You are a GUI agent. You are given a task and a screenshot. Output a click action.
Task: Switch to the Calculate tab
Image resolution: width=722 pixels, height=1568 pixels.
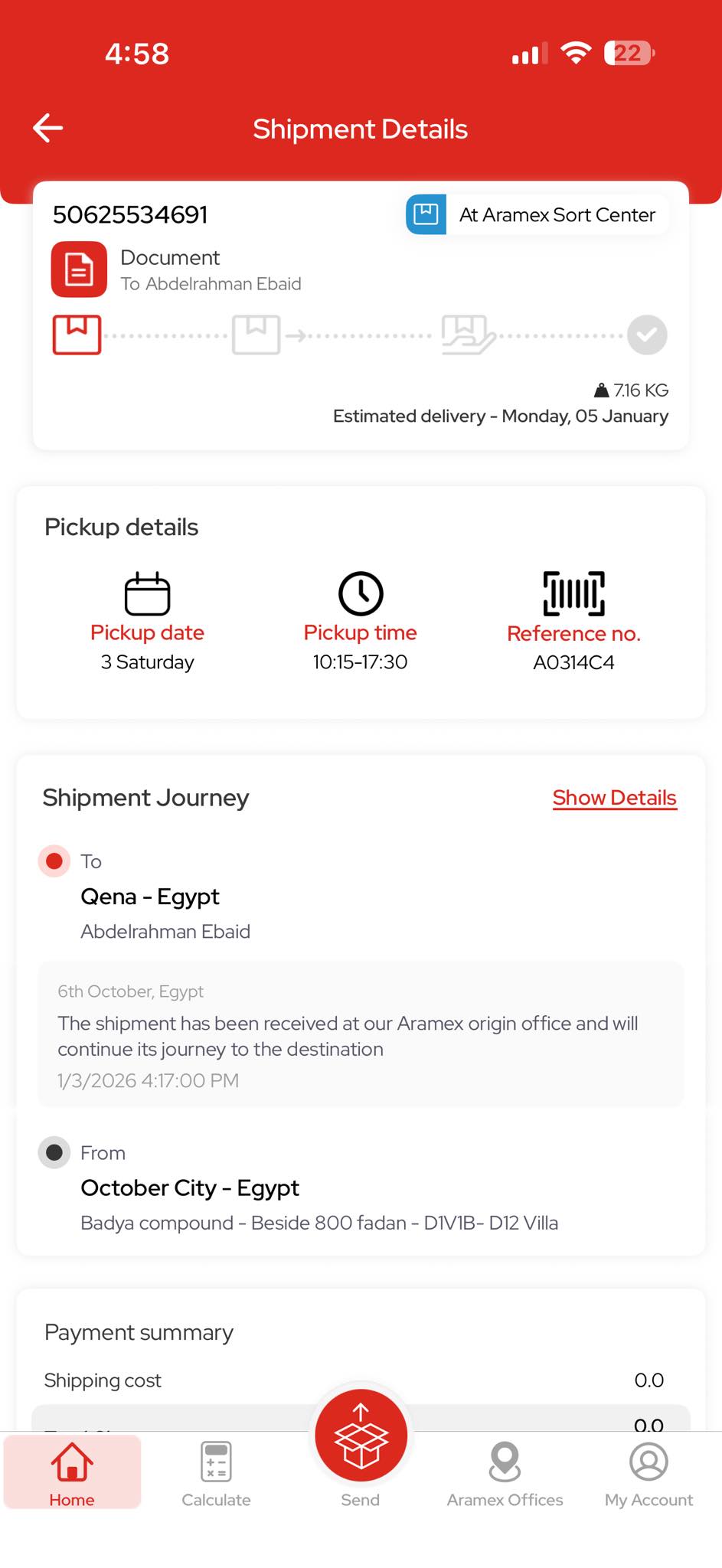coord(216,1473)
